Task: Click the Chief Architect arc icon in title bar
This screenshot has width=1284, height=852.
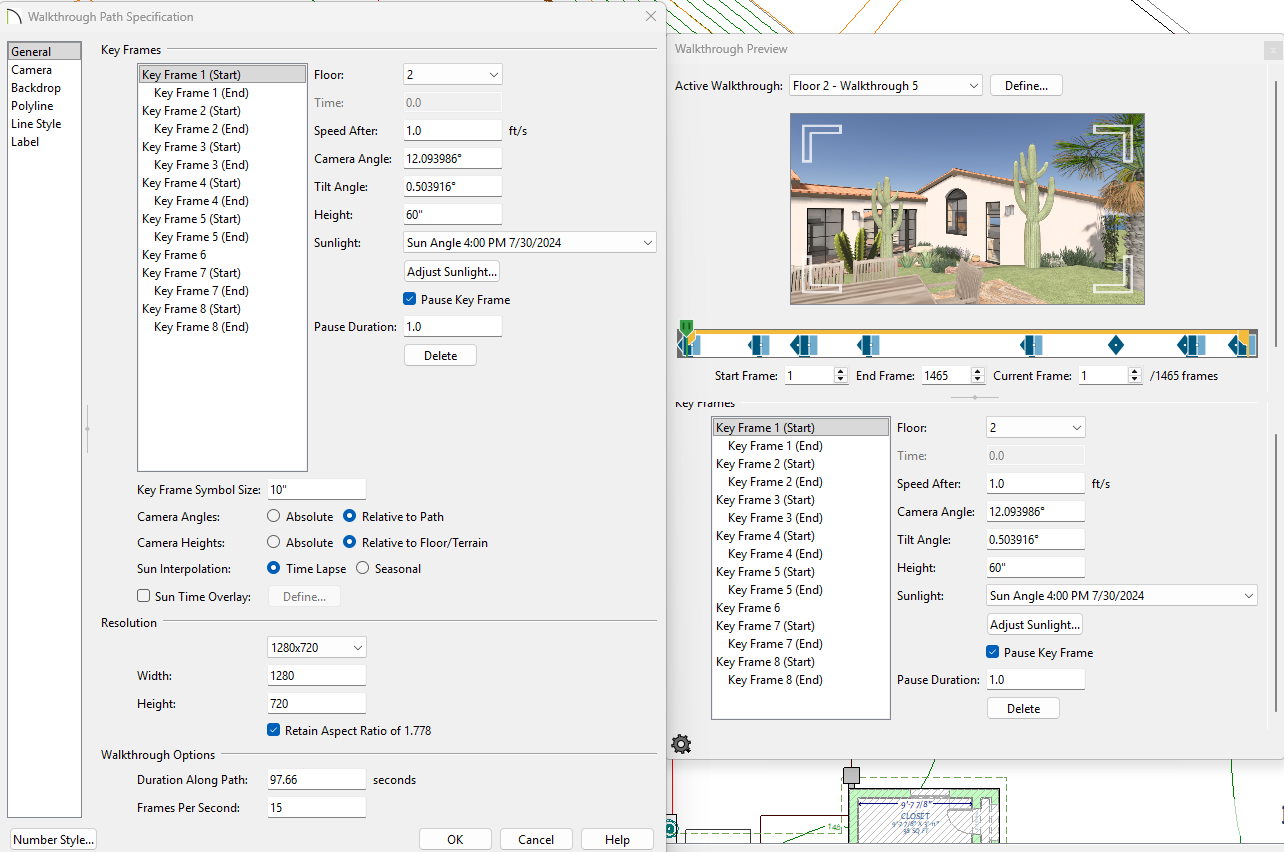Action: click(14, 17)
